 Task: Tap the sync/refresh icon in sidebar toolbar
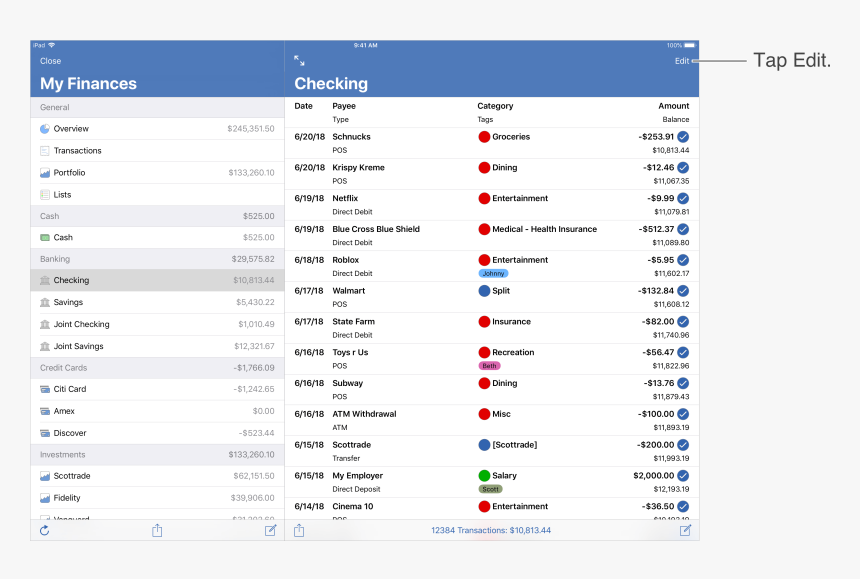click(x=44, y=530)
